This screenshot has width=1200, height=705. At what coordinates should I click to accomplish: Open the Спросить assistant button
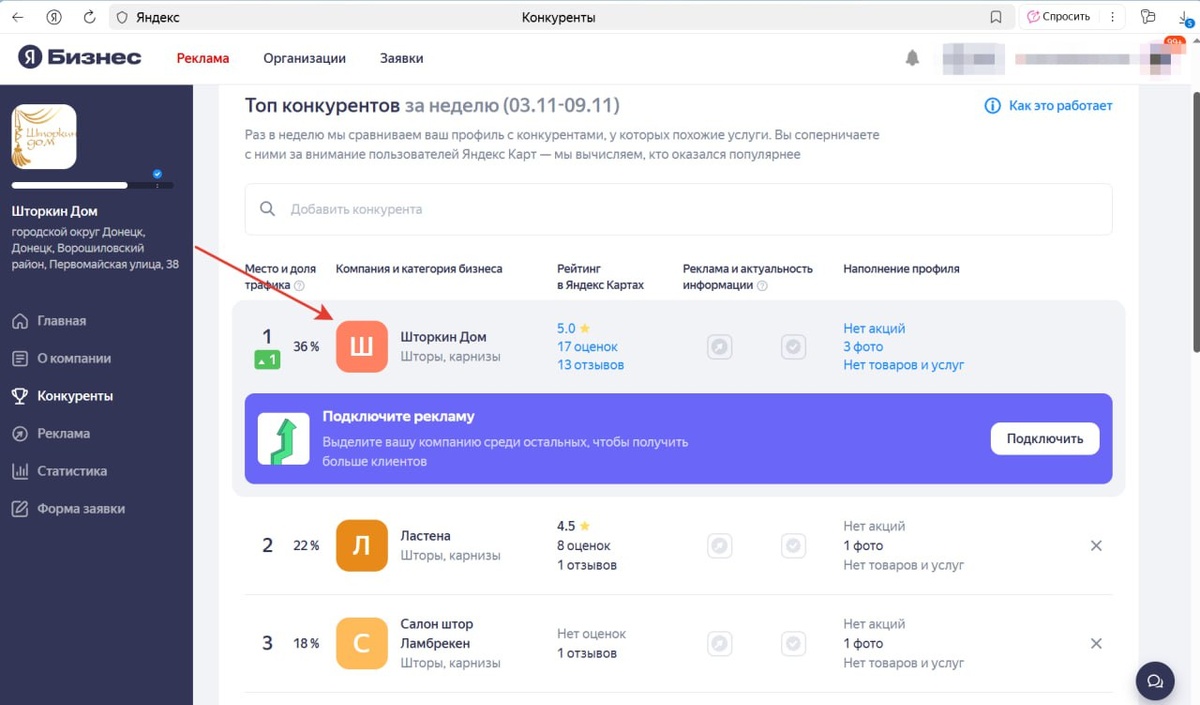coord(1057,17)
